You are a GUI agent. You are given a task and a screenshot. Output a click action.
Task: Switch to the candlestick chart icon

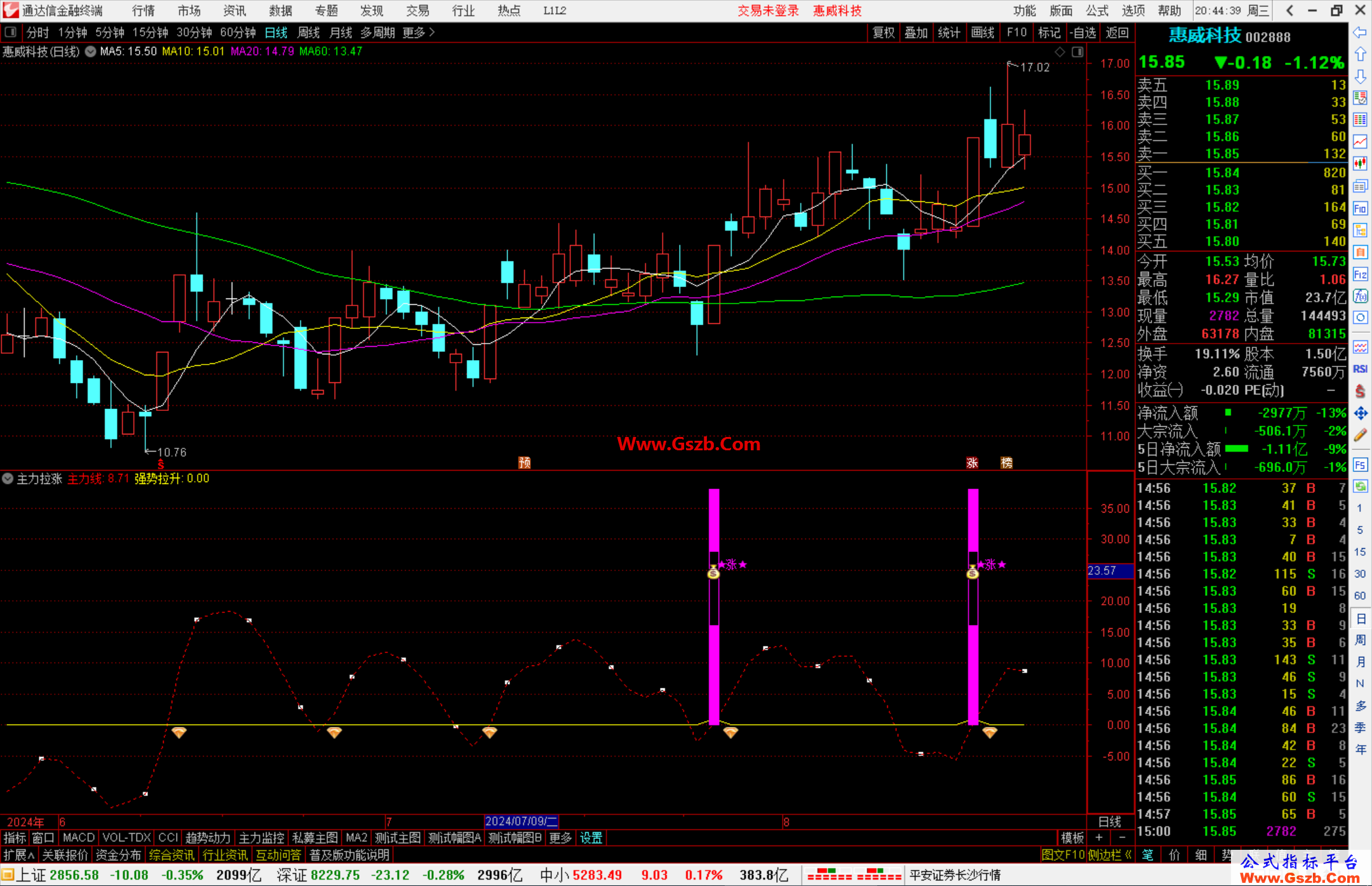coord(1360,164)
